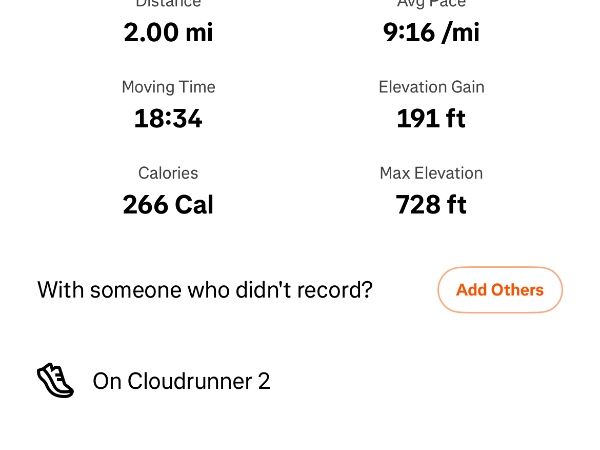
Task: Tap the 2.00 mi distance value
Action: click(168, 32)
